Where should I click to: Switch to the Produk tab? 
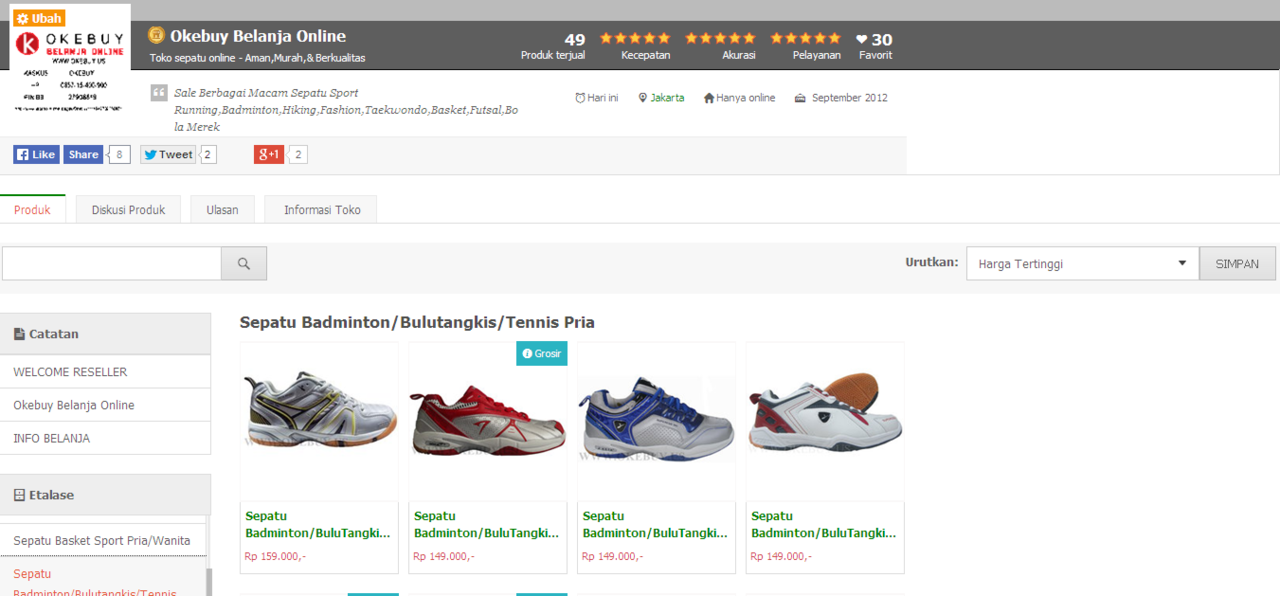point(32,210)
